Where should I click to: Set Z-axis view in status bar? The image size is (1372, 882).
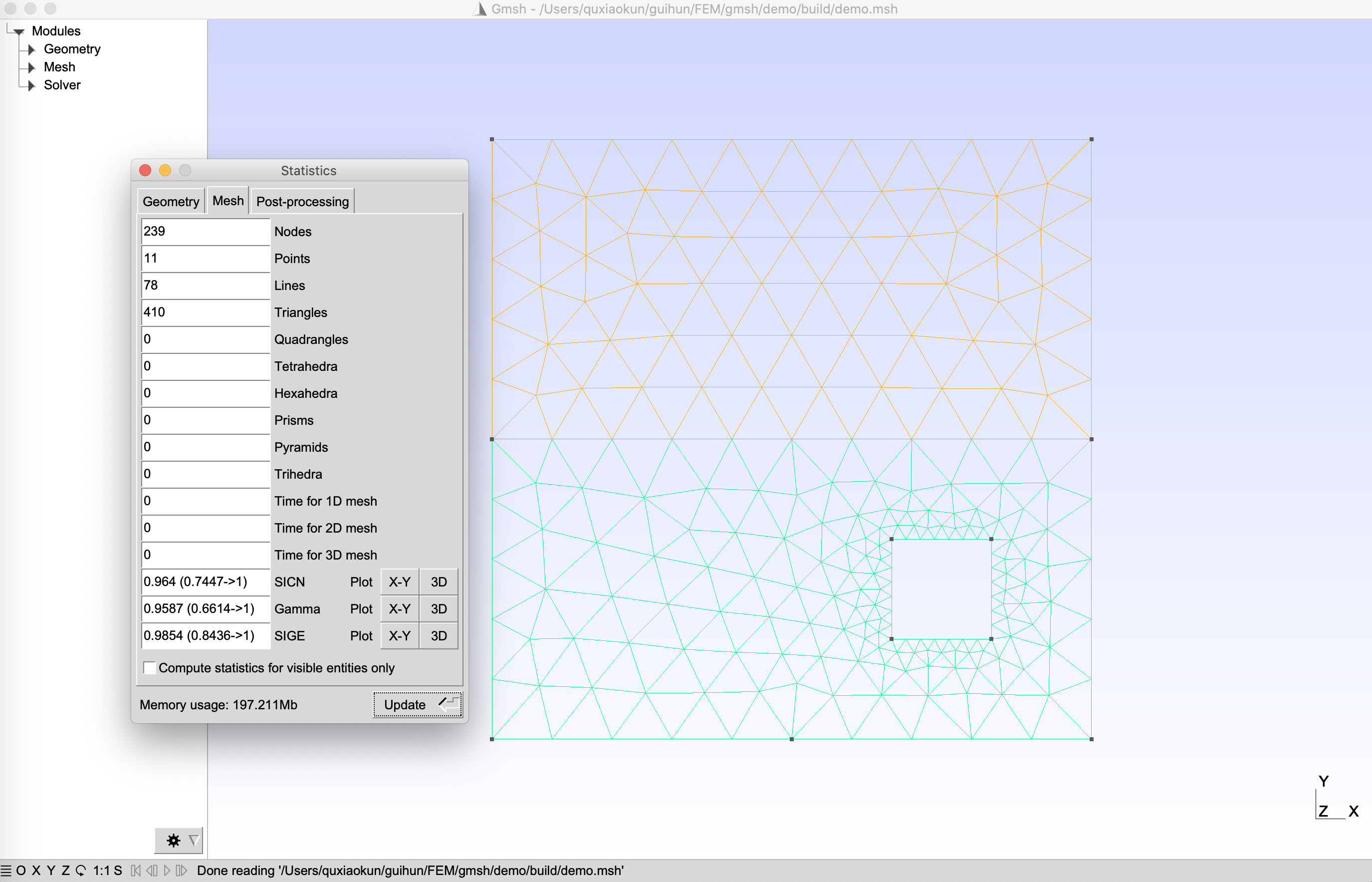65,871
